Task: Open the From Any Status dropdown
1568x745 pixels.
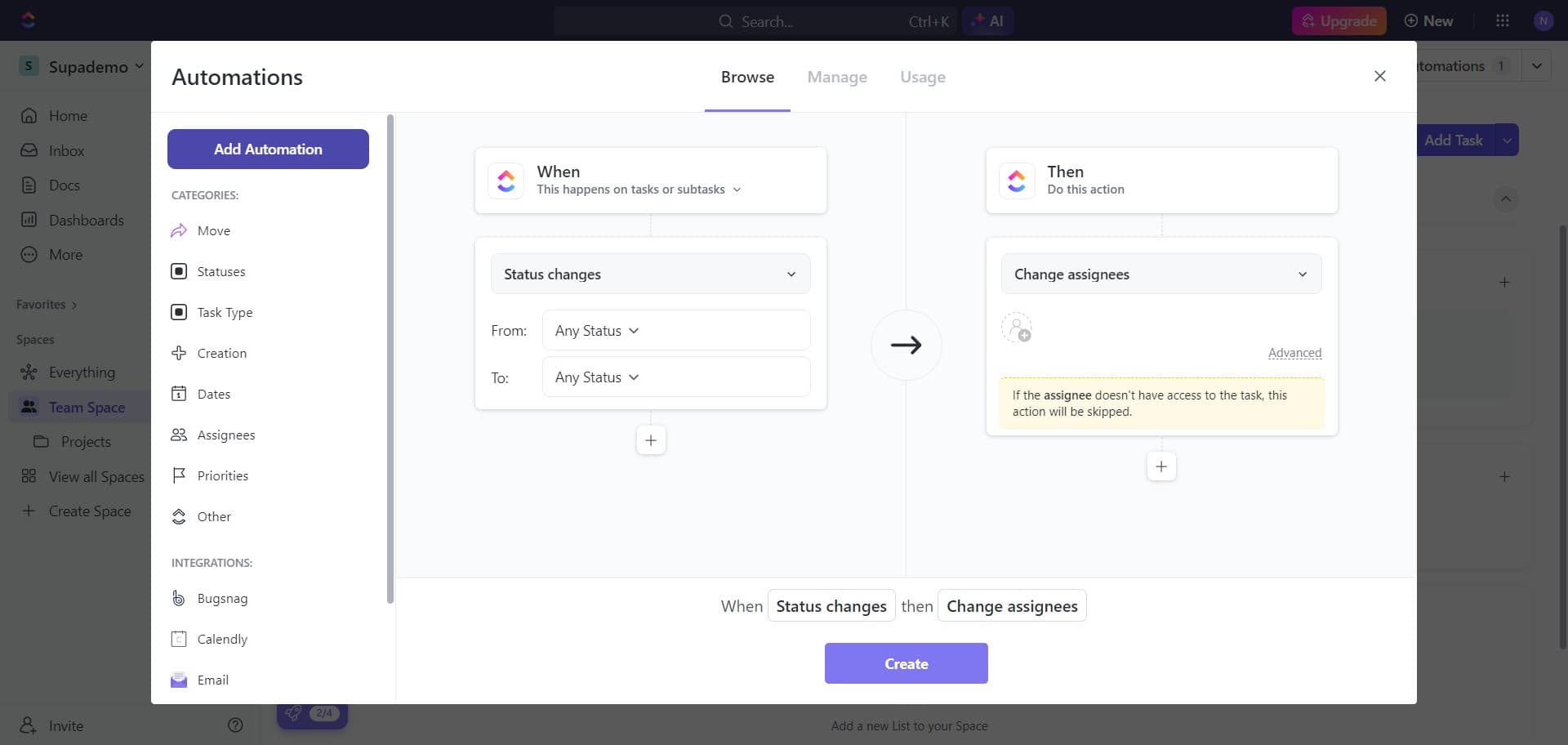Action: (x=676, y=330)
